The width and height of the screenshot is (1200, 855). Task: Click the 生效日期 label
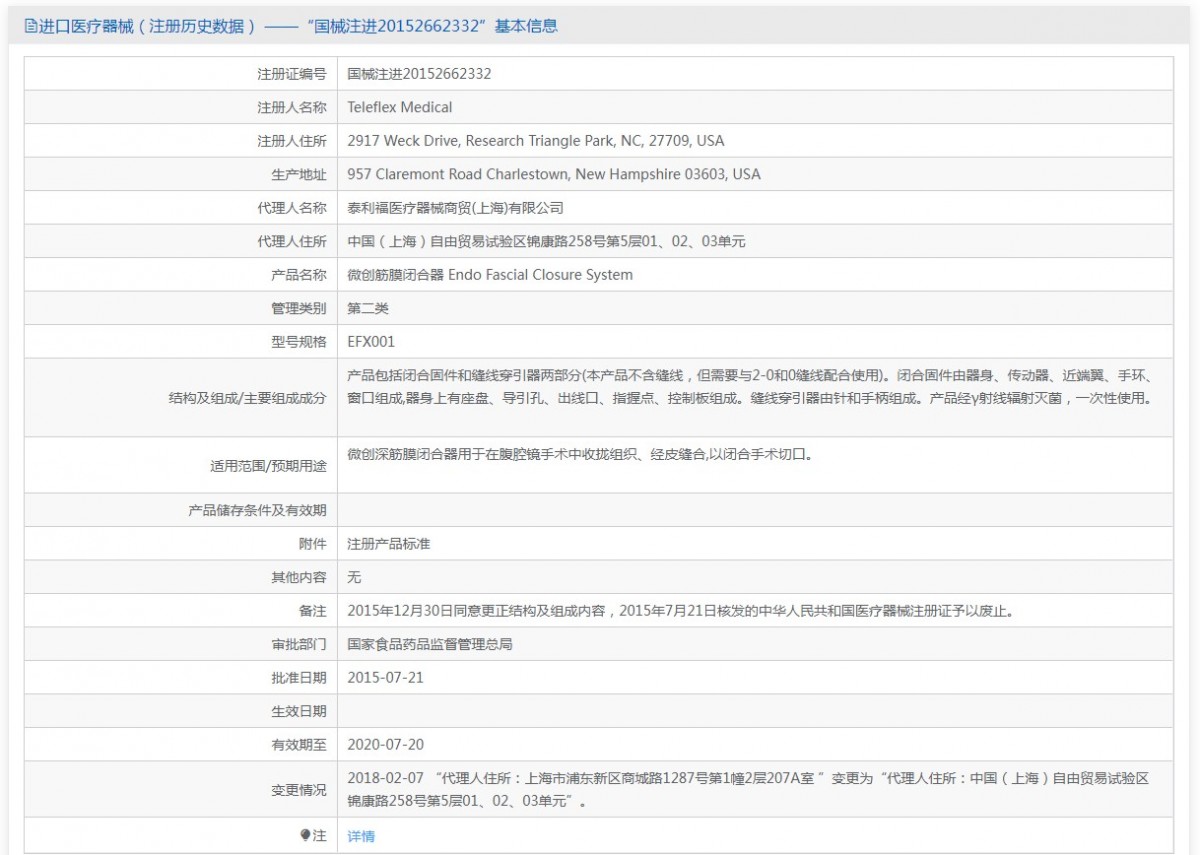299,711
